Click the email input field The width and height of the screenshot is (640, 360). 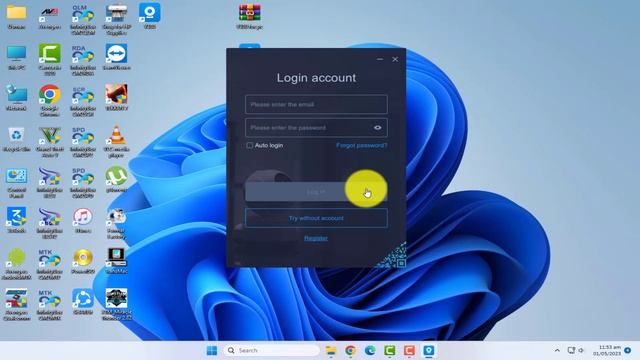pos(316,104)
